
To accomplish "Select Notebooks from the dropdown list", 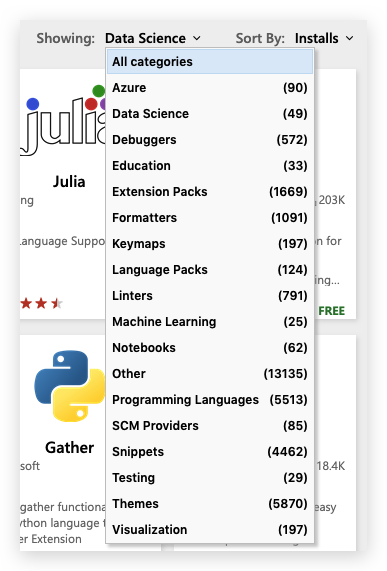I will click(x=210, y=348).
